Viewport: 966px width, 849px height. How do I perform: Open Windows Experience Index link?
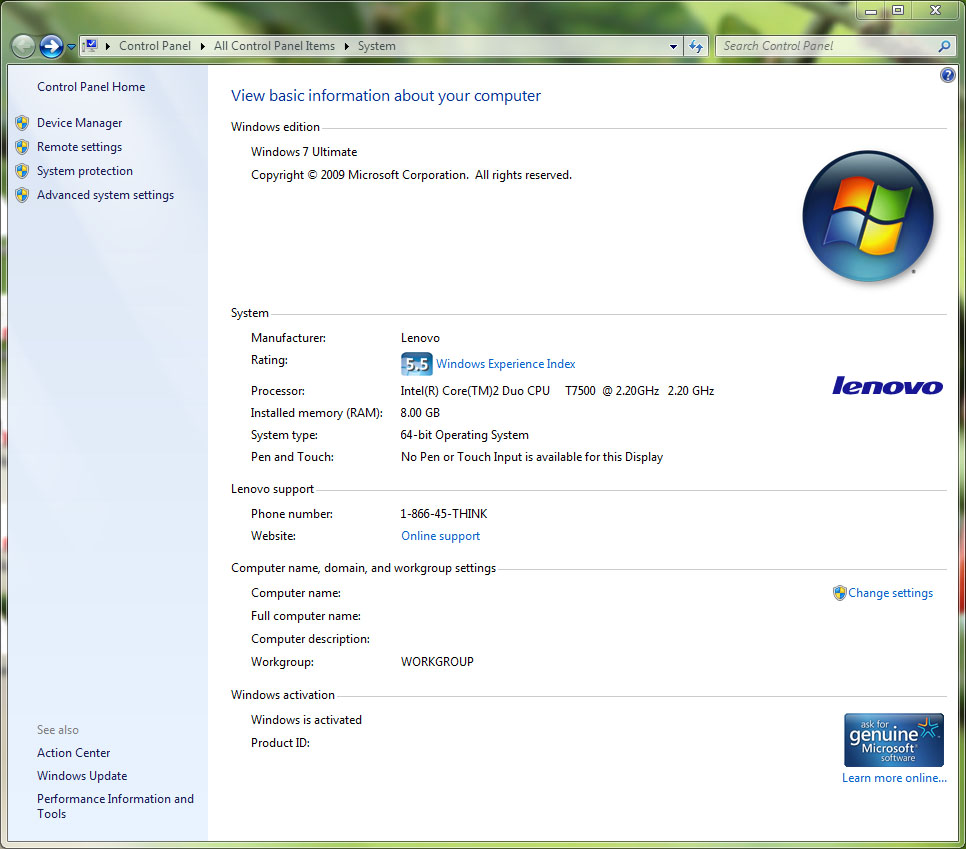506,364
